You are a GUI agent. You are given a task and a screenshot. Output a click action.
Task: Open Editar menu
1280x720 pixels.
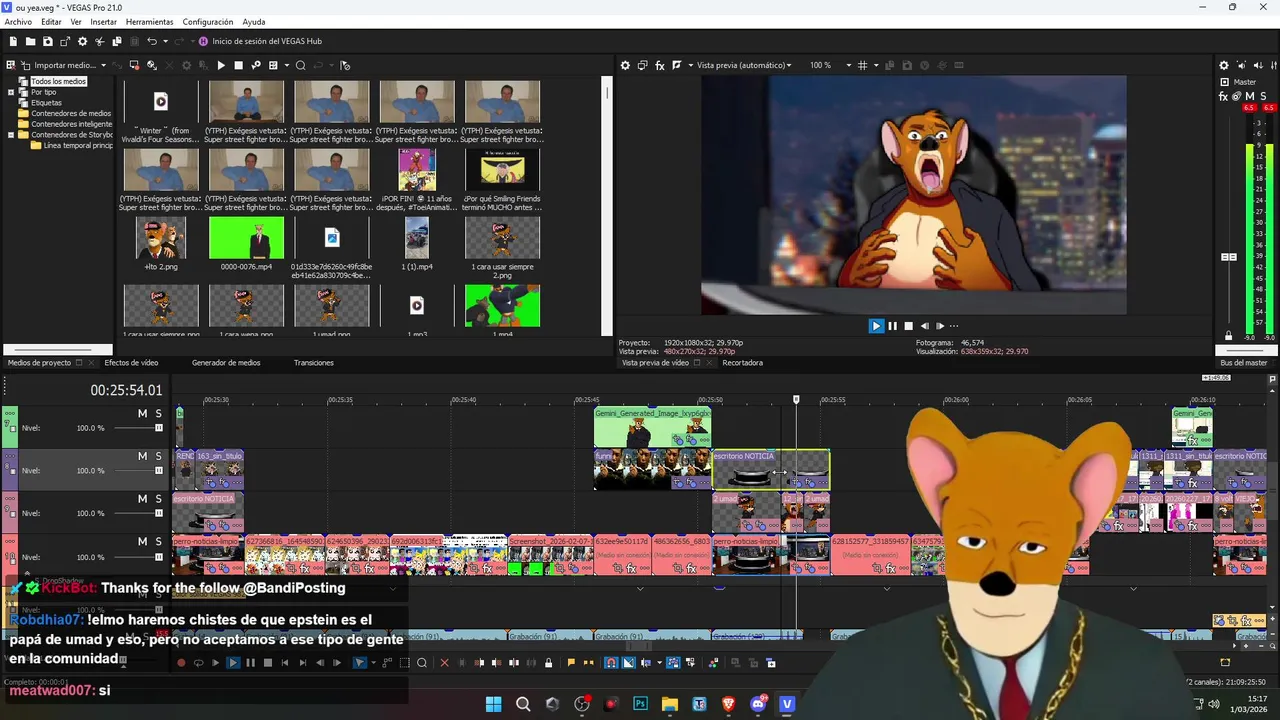point(51,21)
